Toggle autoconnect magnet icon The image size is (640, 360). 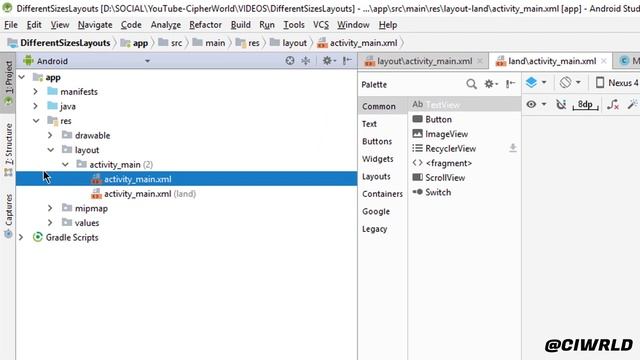(561, 104)
